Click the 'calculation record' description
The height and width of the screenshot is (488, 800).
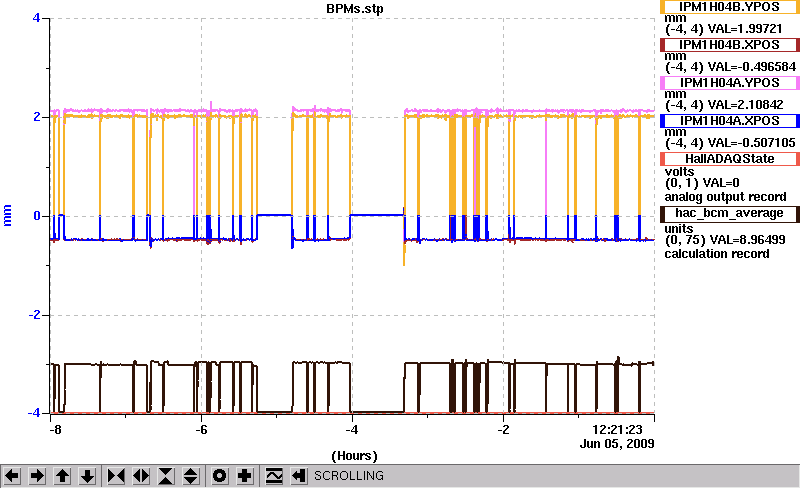(x=717, y=254)
